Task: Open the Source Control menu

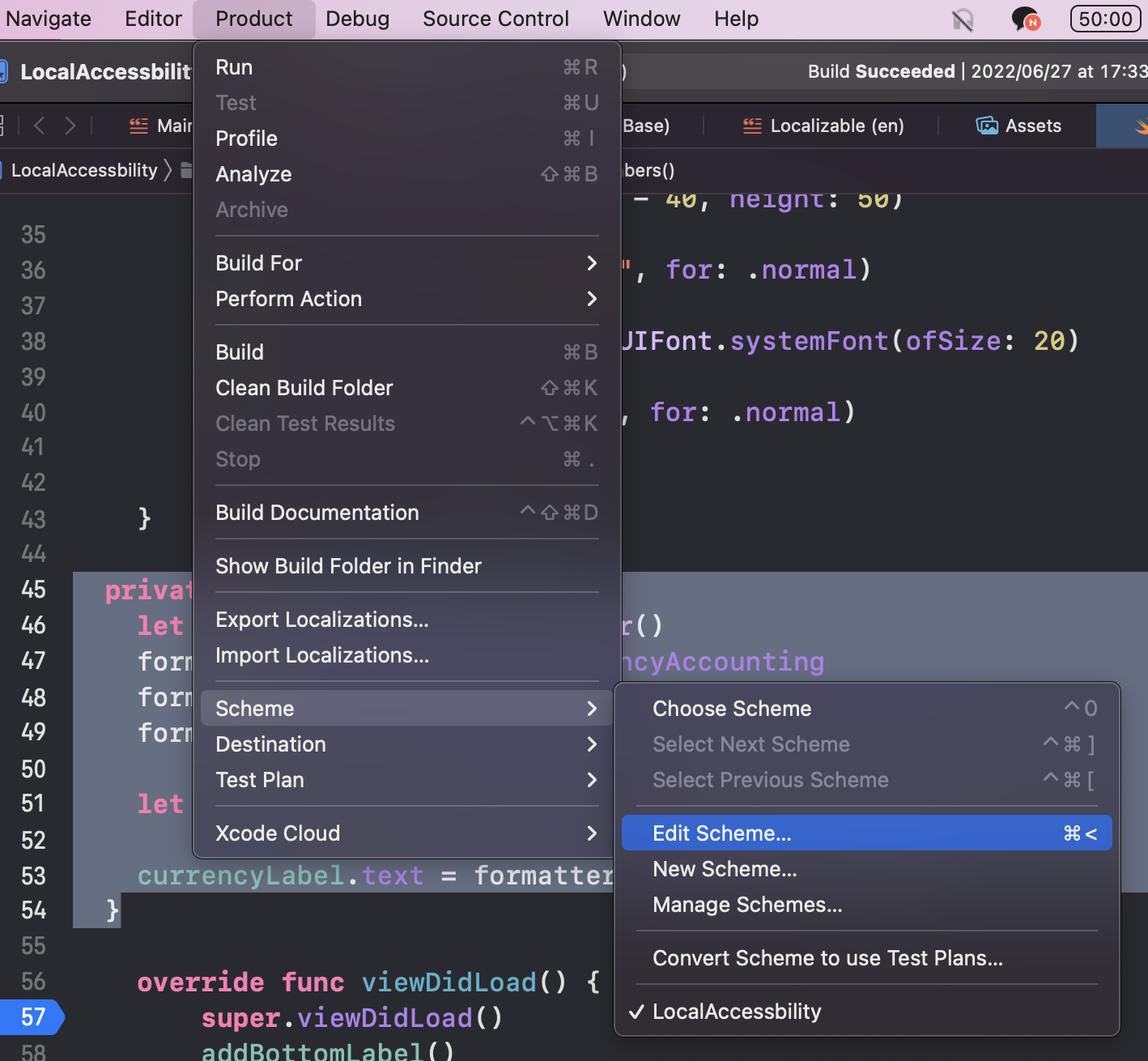Action: (x=495, y=19)
